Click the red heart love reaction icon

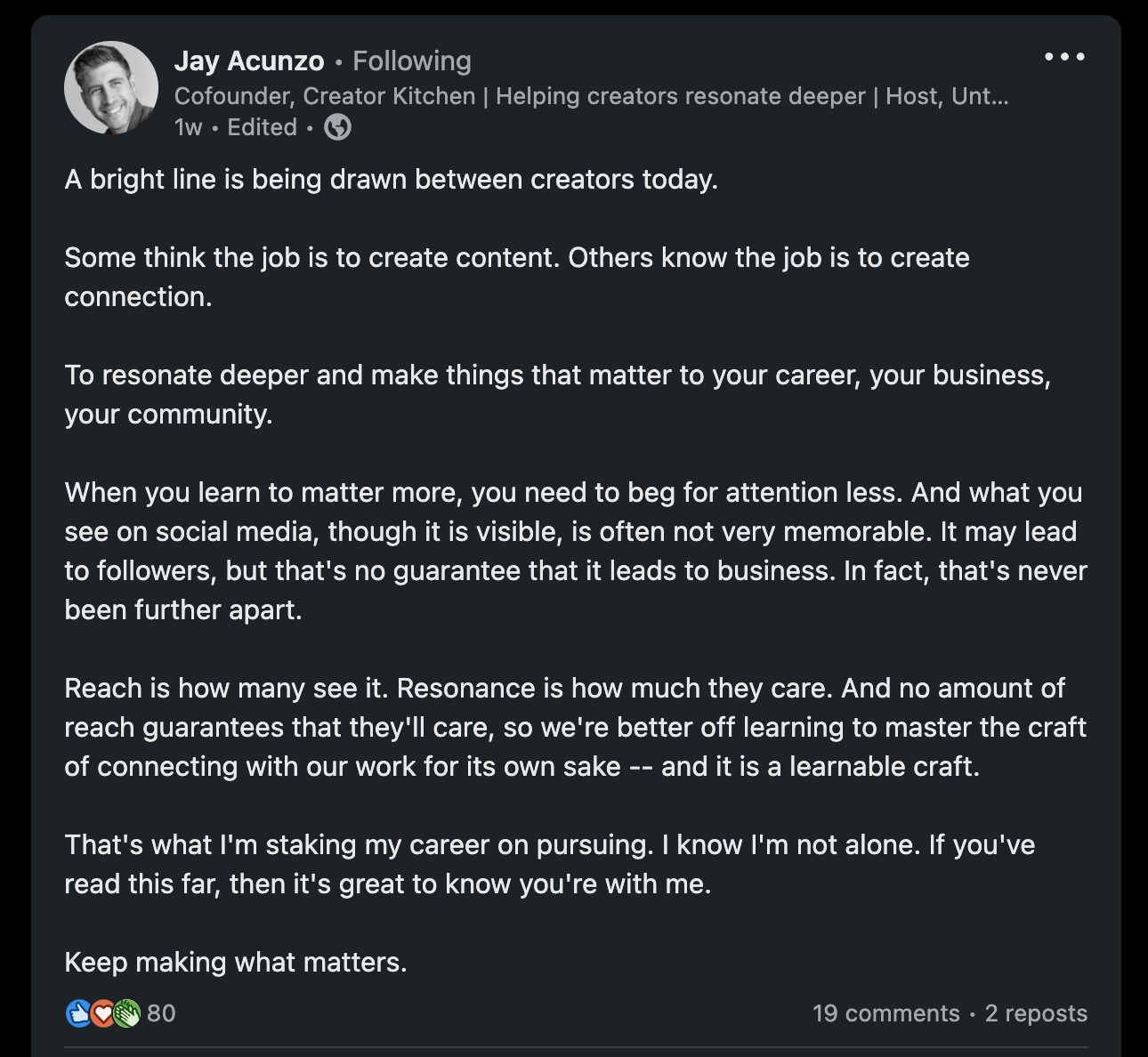point(102,1013)
